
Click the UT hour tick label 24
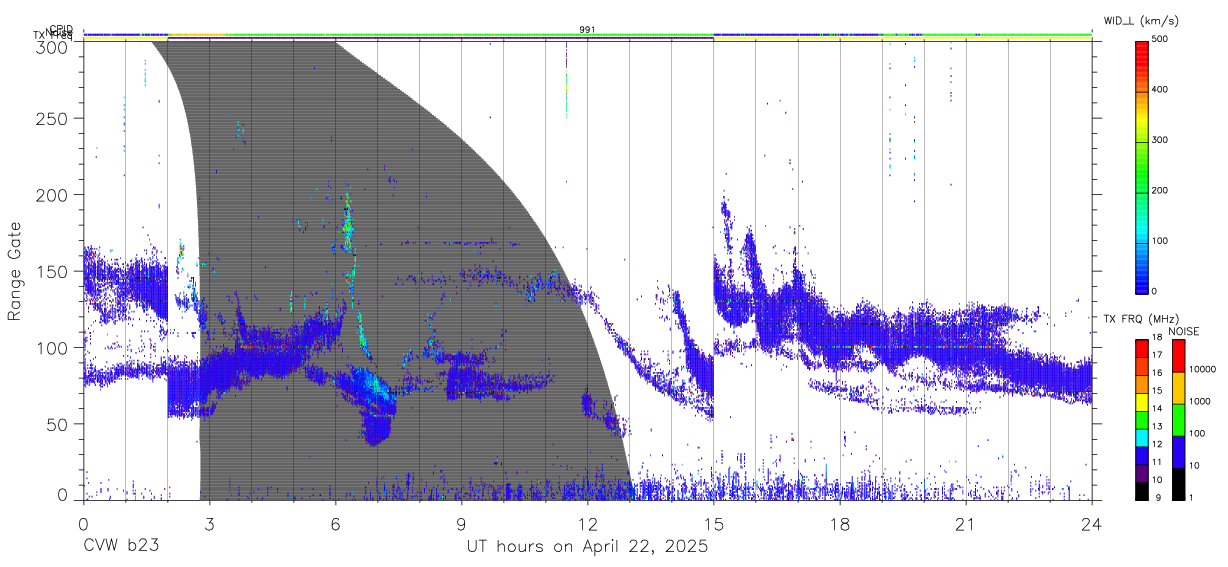pos(1091,523)
